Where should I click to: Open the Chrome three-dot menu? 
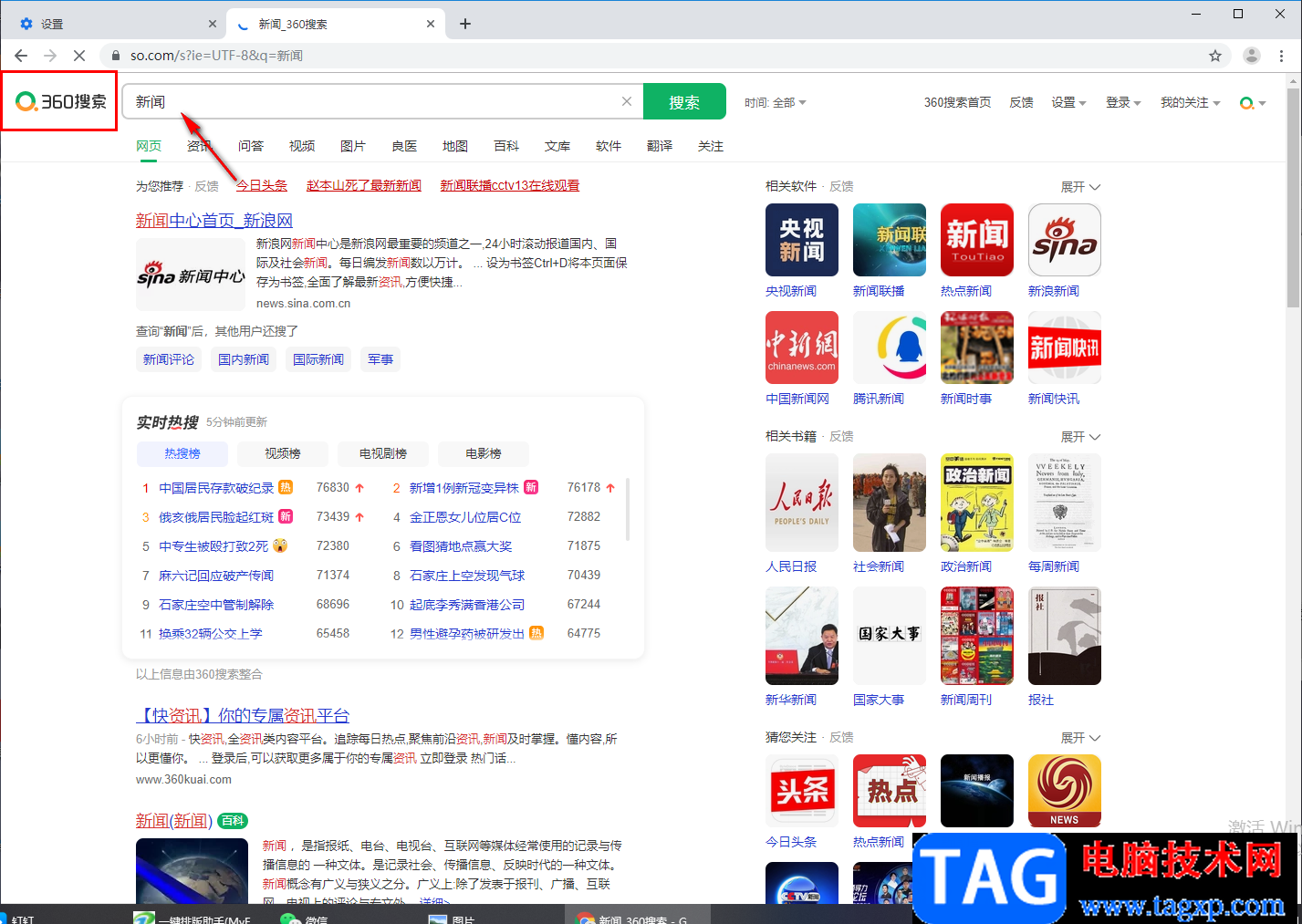click(x=1282, y=56)
